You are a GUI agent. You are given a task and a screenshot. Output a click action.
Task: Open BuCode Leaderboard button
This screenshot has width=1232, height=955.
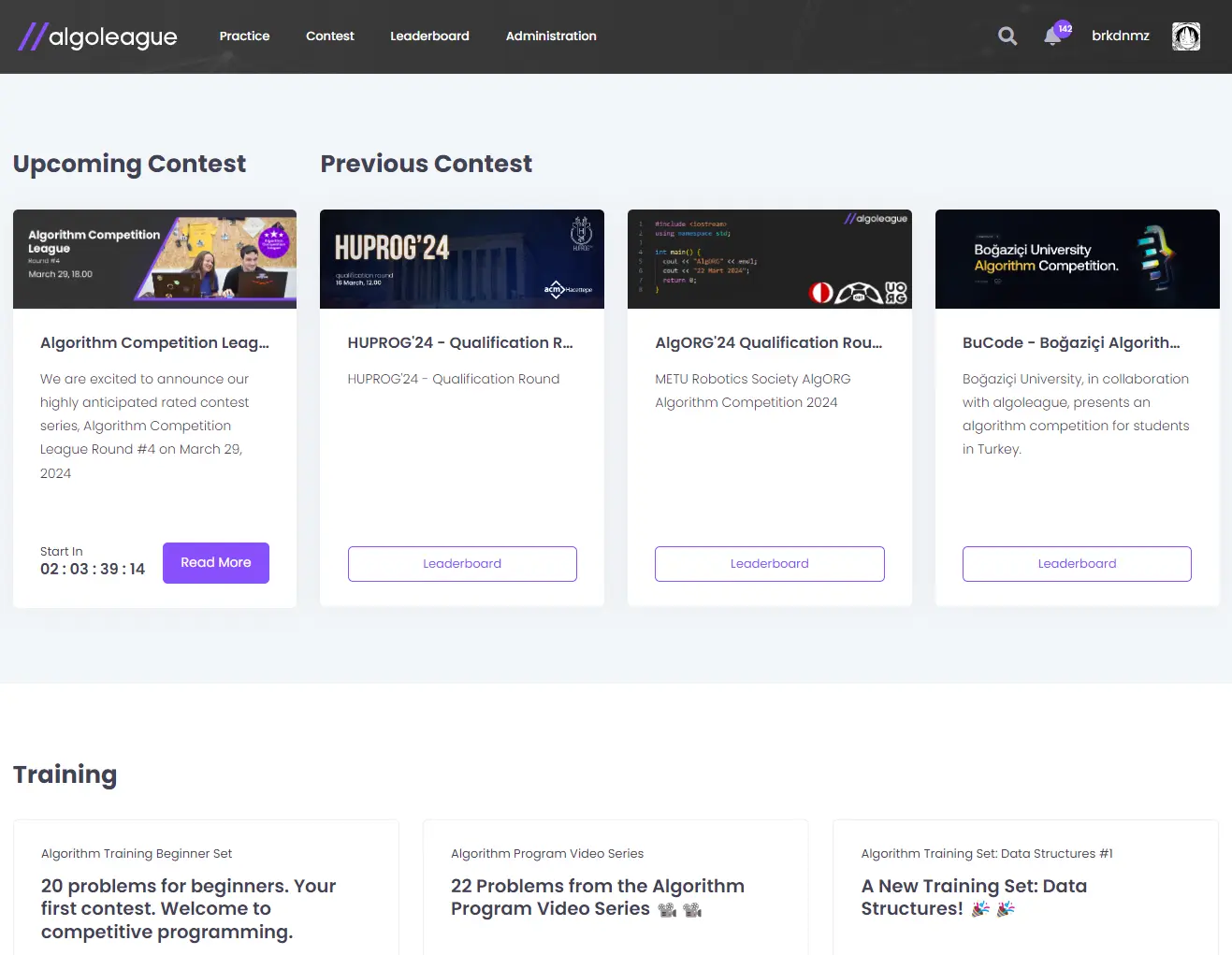(x=1077, y=564)
